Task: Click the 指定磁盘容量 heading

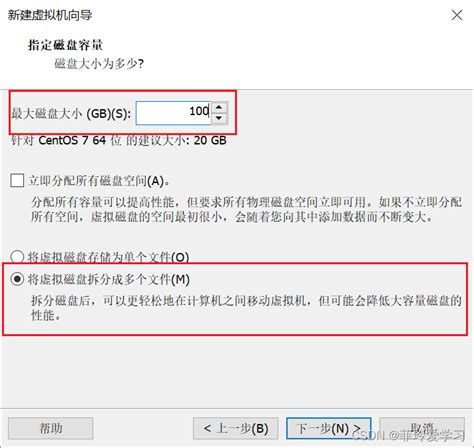Action: [x=66, y=45]
